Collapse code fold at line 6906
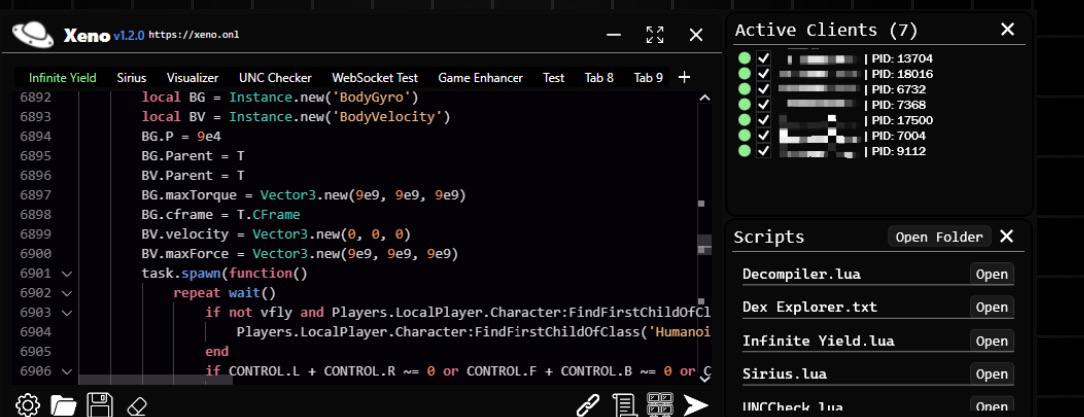This screenshot has width=1084, height=417. click(67, 371)
